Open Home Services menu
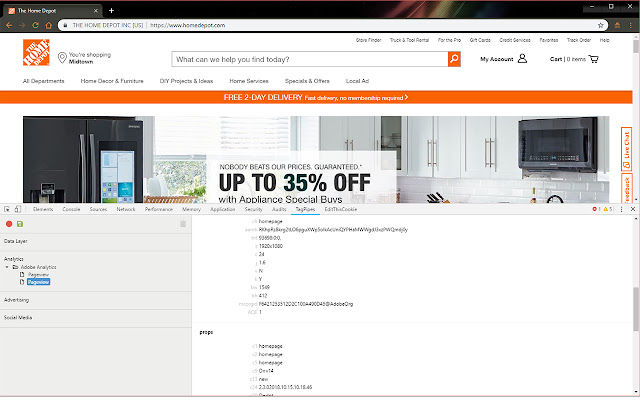 tap(249, 81)
